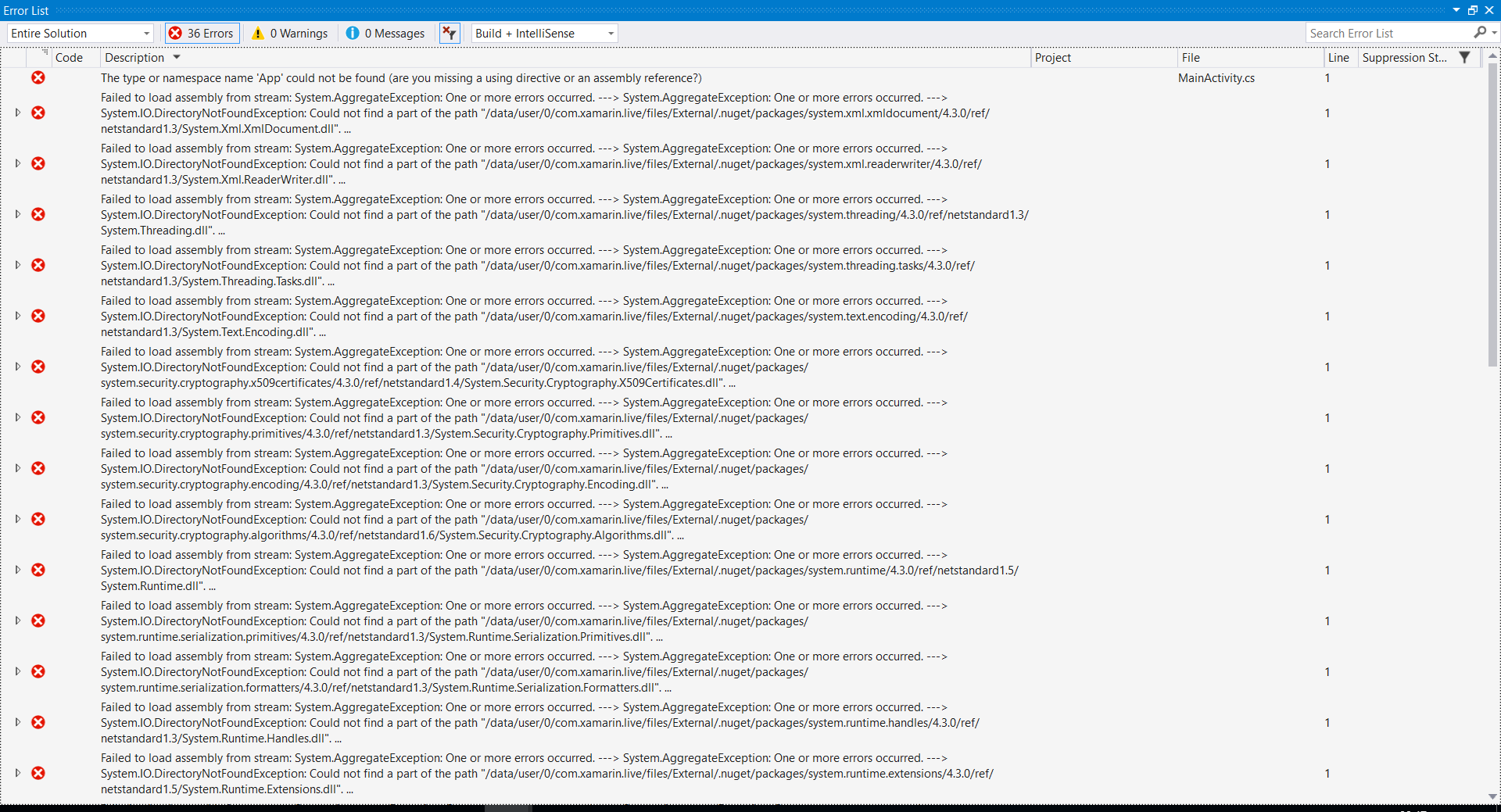Expand the System.Threading.dll error details
The height and width of the screenshot is (812, 1501).
(x=16, y=214)
